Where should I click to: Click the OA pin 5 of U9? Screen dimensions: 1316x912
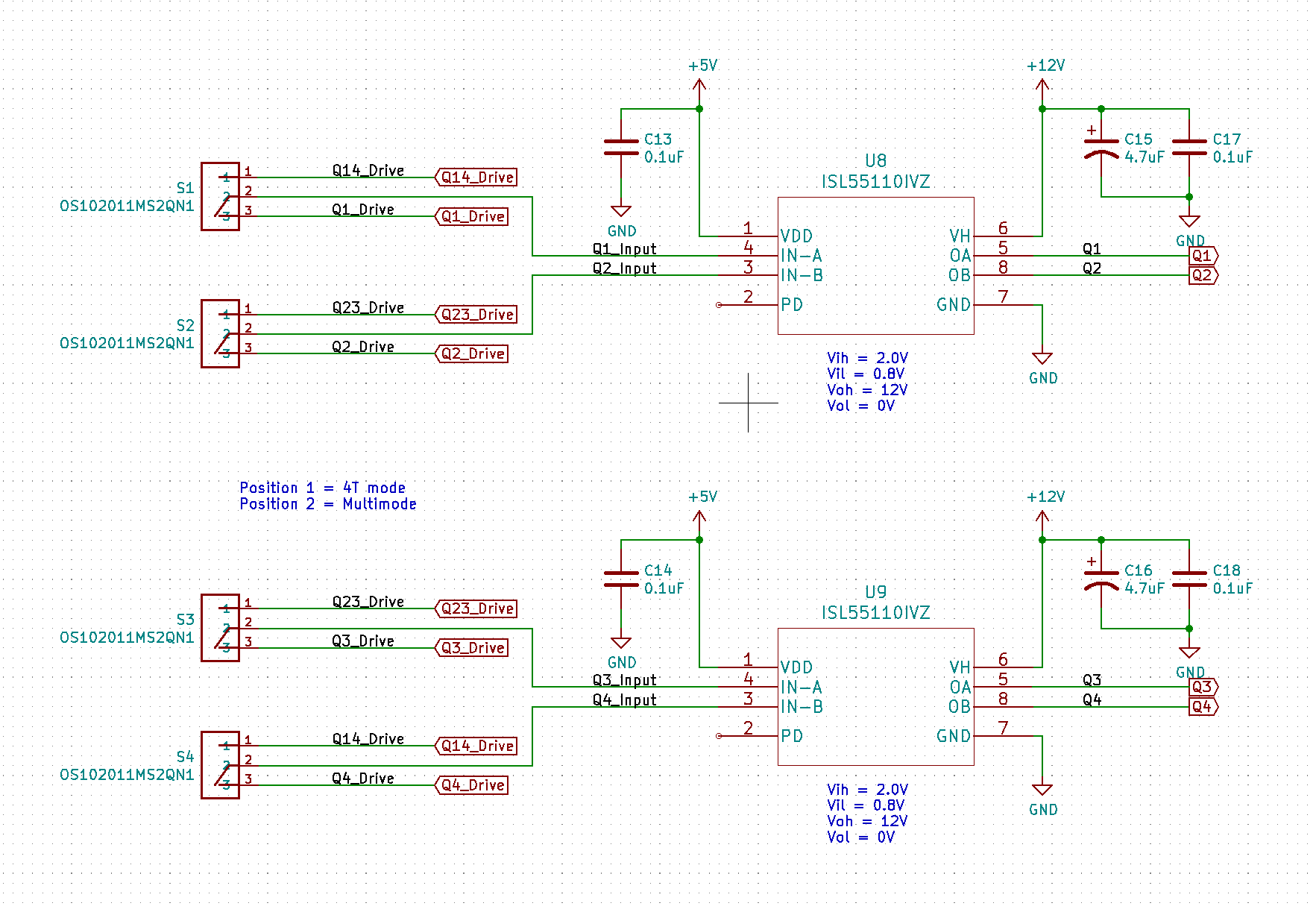point(1004,687)
